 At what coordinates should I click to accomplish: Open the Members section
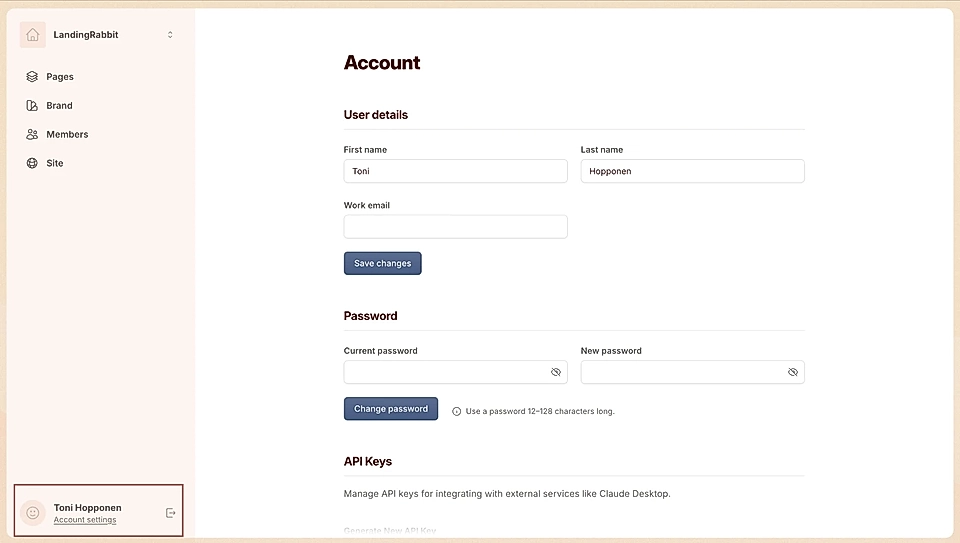pyautogui.click(x=67, y=134)
